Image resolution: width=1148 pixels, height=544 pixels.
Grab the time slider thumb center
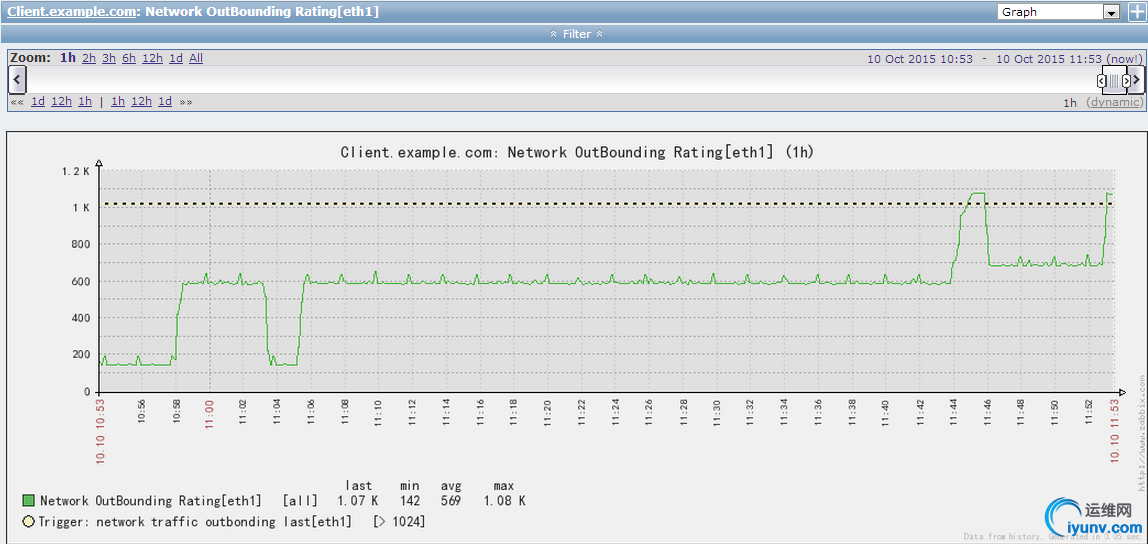(x=1114, y=81)
